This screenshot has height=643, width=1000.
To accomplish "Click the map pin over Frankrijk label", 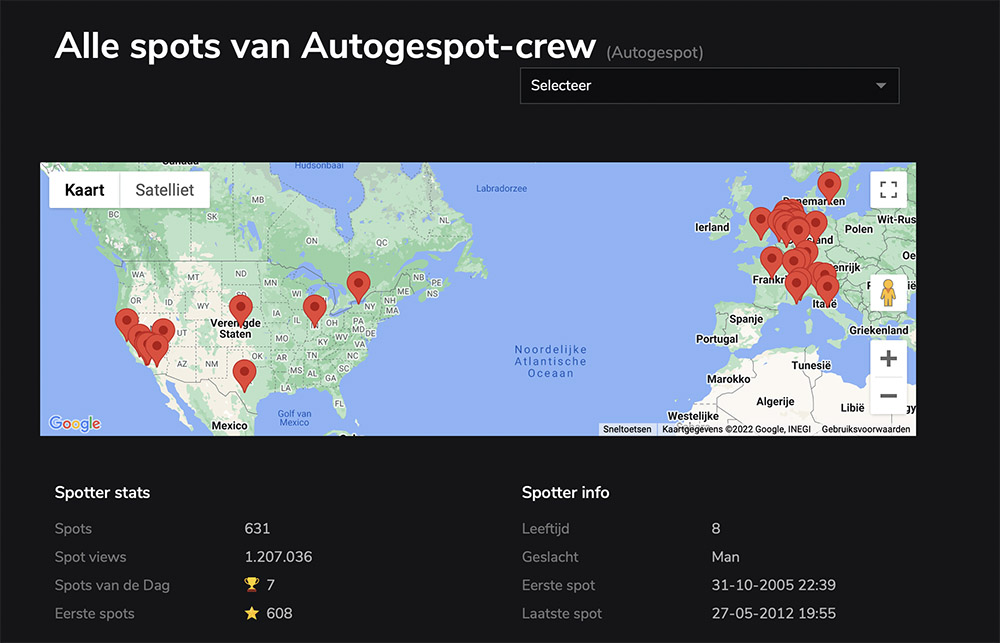I will (x=772, y=262).
